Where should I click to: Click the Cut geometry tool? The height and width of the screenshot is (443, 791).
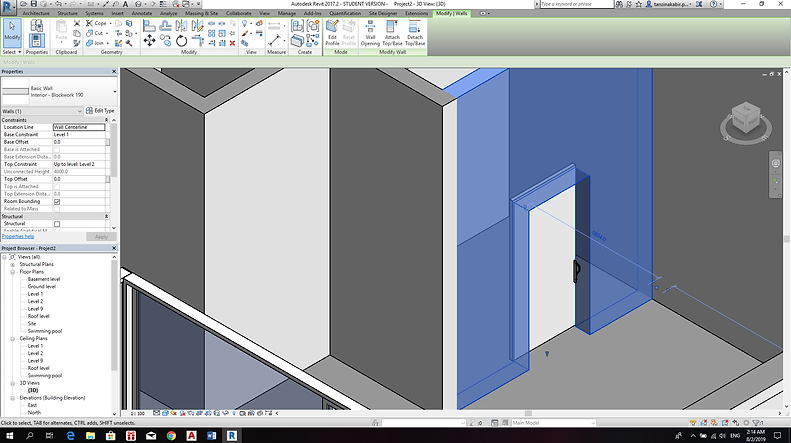(96, 33)
